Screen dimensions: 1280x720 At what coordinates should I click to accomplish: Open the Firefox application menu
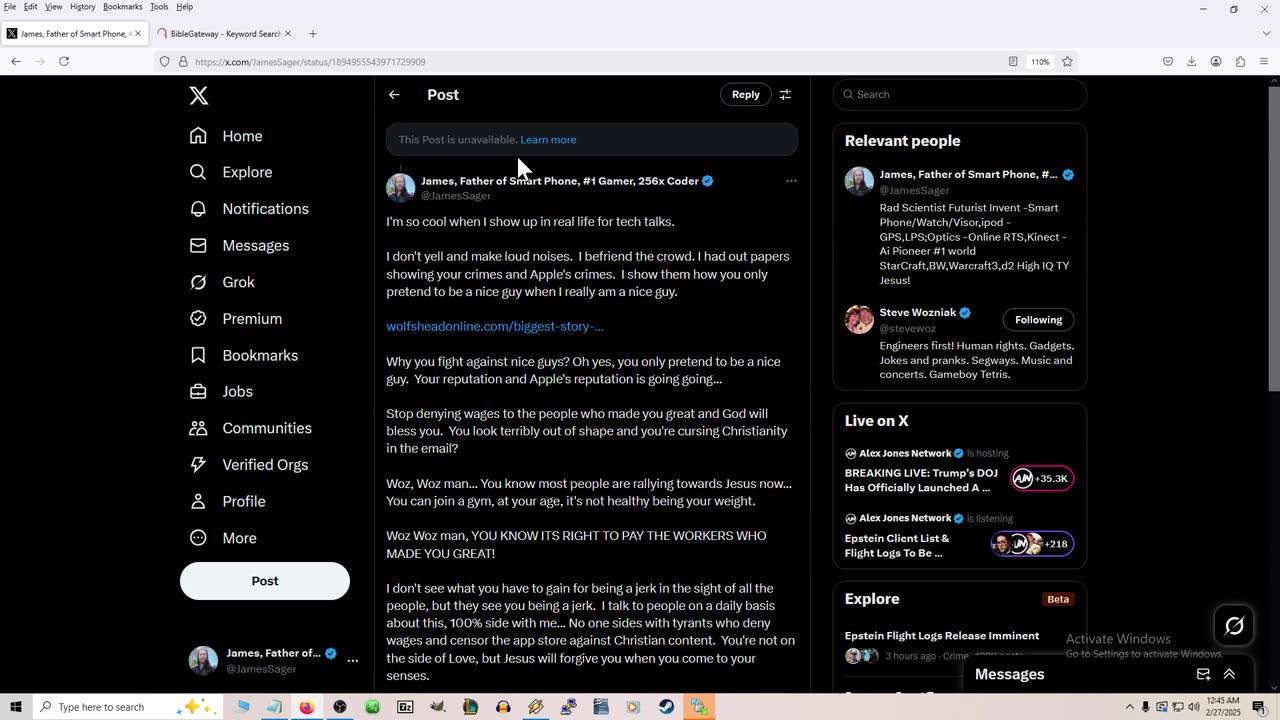pos(1264,61)
